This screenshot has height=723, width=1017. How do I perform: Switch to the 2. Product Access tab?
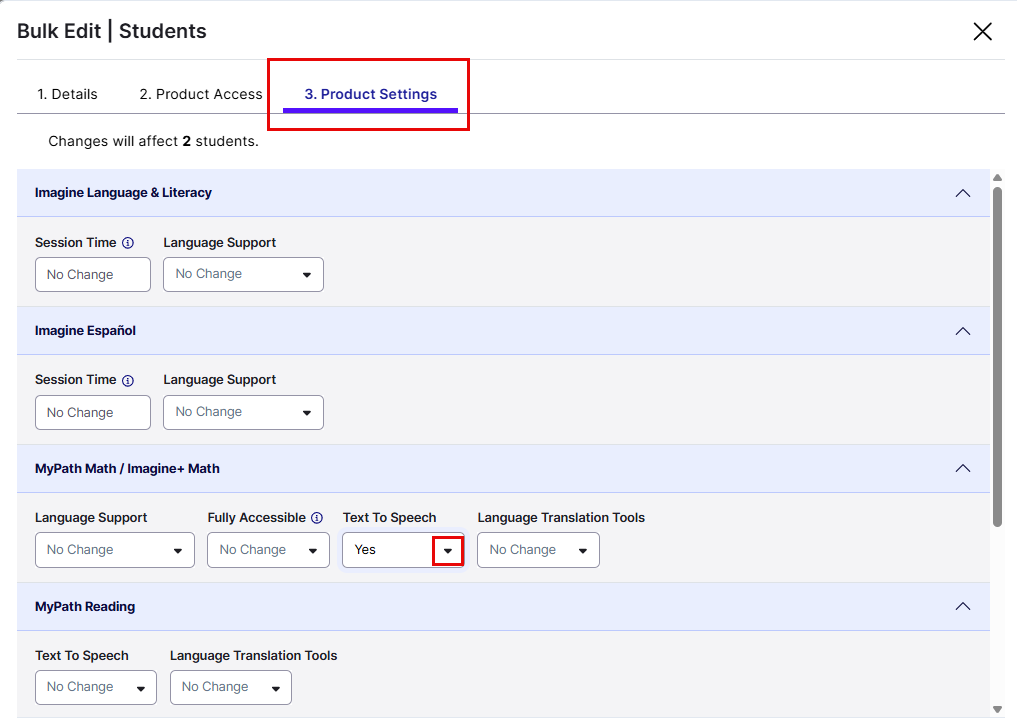point(200,95)
